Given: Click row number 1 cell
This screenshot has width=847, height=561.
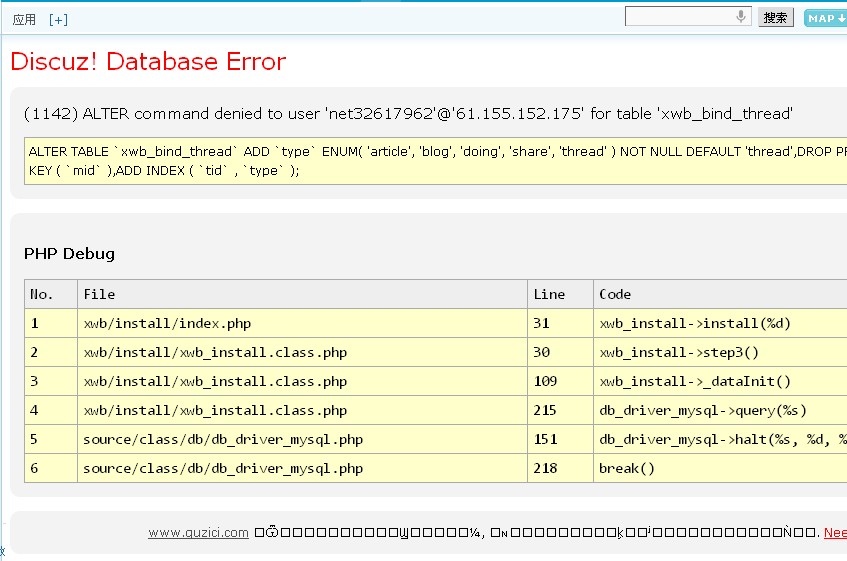Looking at the screenshot, I should click(51, 323).
